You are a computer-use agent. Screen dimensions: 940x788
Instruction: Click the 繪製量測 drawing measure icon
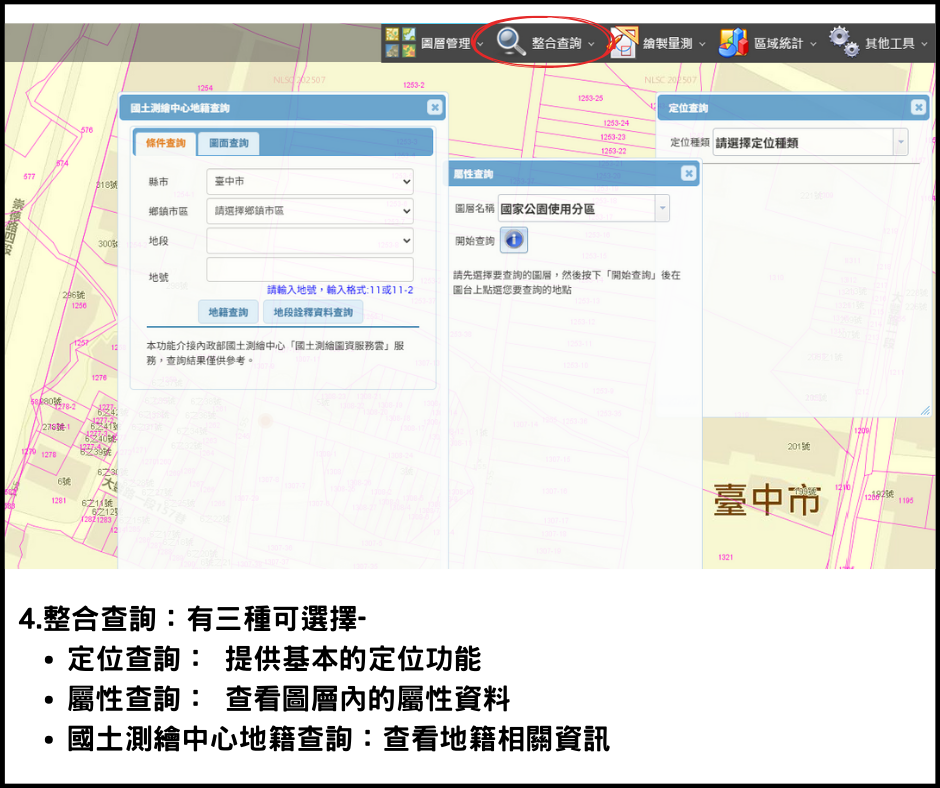click(x=622, y=44)
